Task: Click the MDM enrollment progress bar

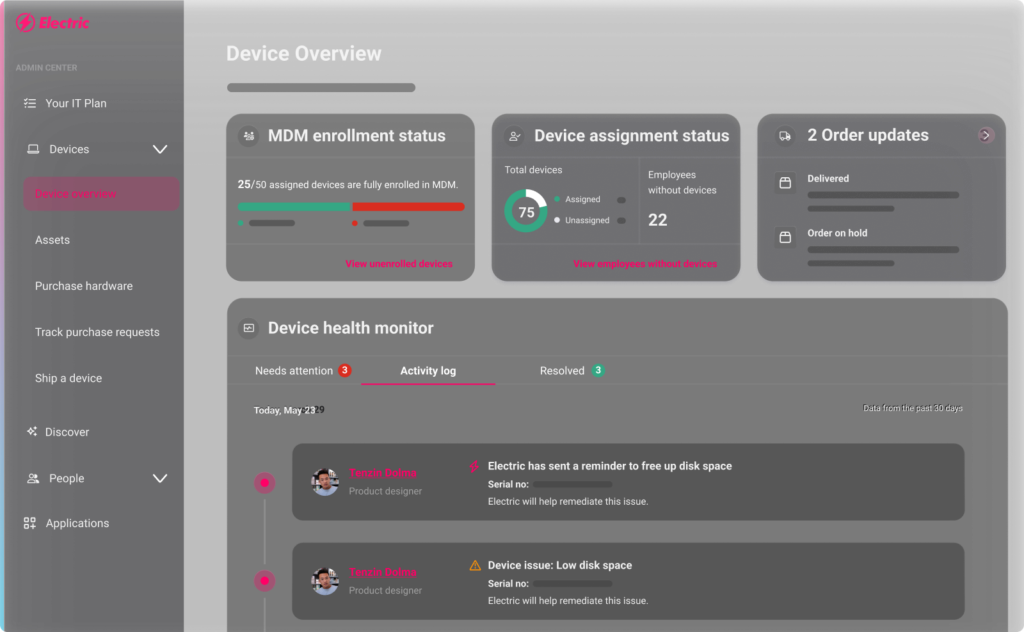Action: click(x=350, y=207)
